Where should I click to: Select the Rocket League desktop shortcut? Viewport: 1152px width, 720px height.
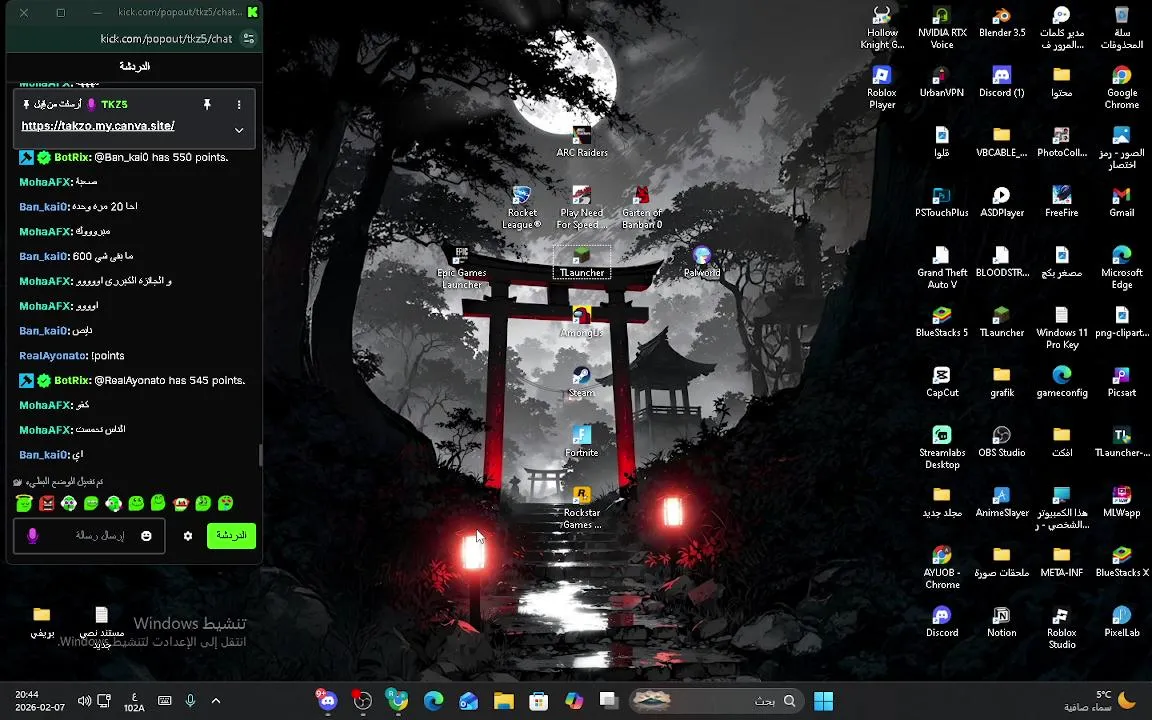[x=522, y=207]
